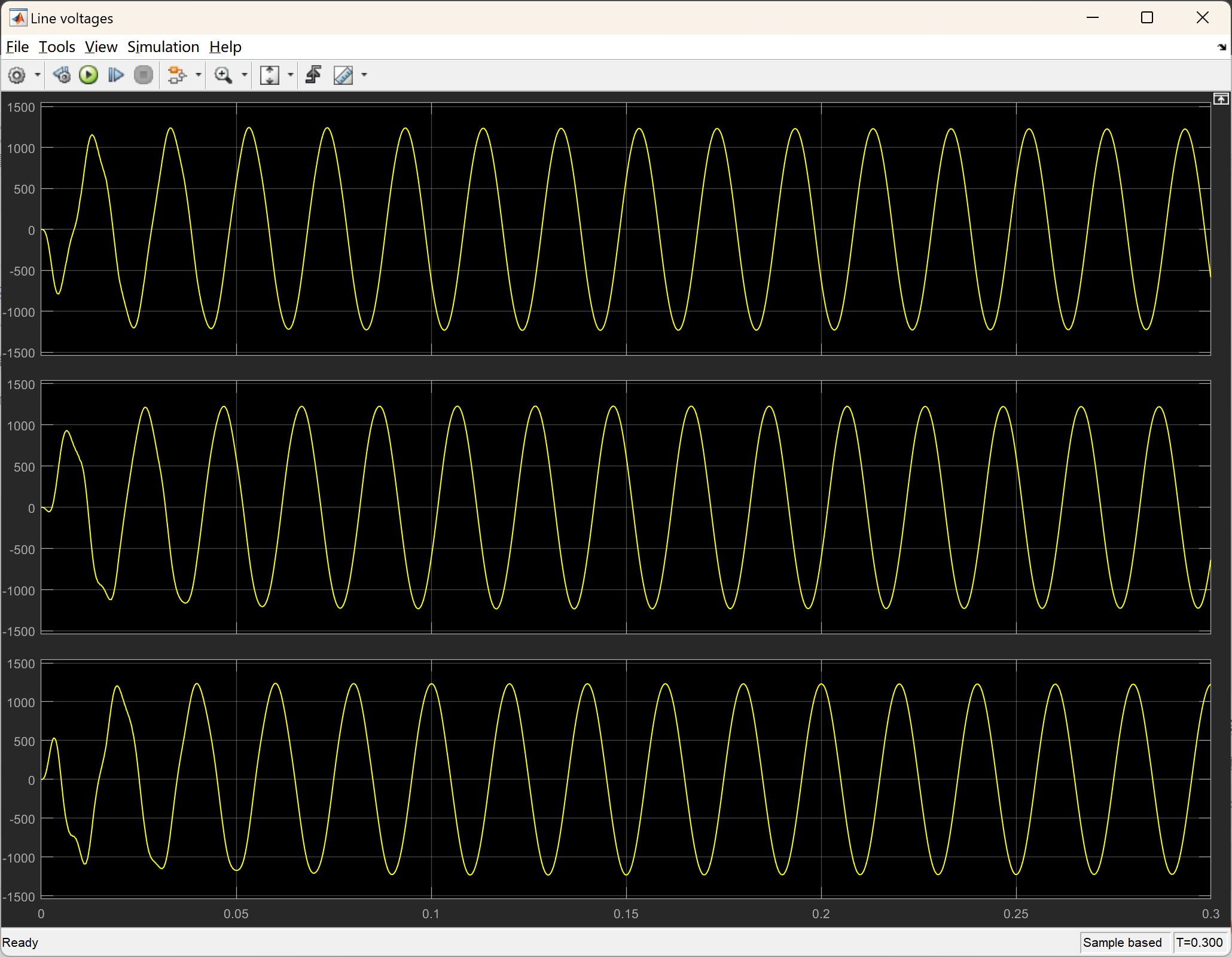Click Scale Y-axis limits icon

(x=270, y=75)
